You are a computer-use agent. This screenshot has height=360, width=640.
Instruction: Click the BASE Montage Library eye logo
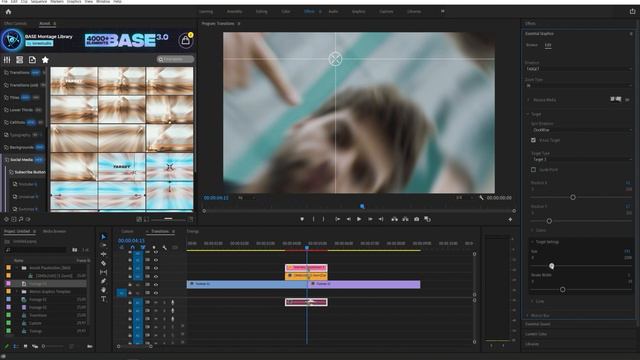coord(12,40)
